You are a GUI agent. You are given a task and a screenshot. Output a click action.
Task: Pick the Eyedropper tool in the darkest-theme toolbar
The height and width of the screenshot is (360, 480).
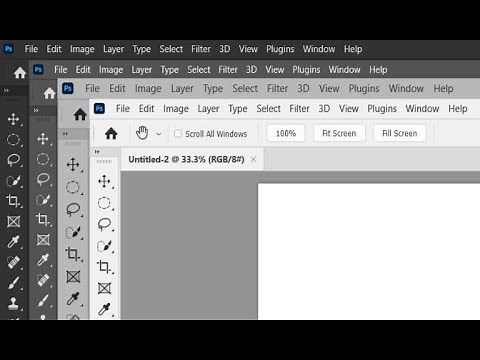click(13, 242)
